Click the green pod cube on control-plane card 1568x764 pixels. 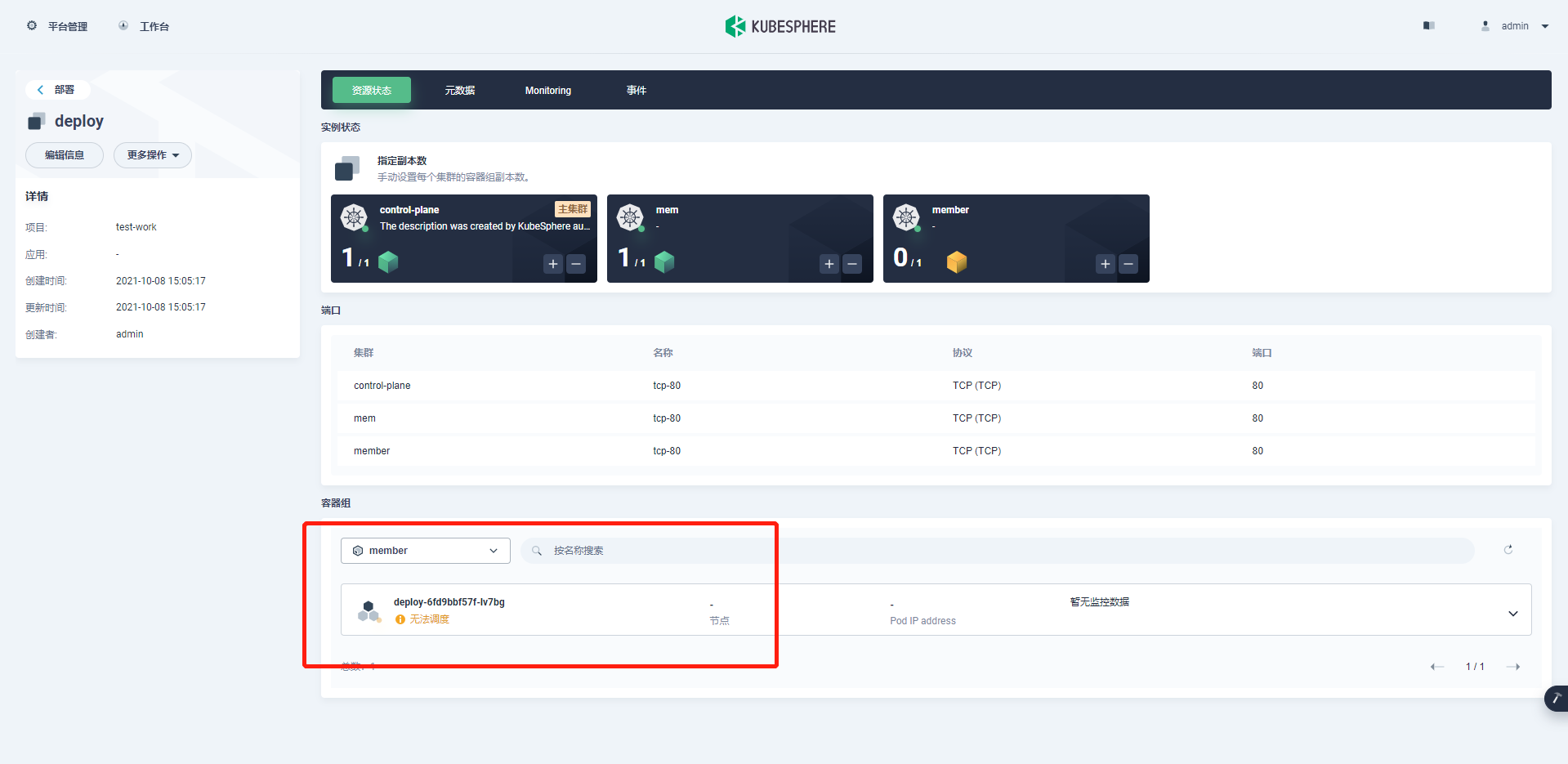(389, 261)
